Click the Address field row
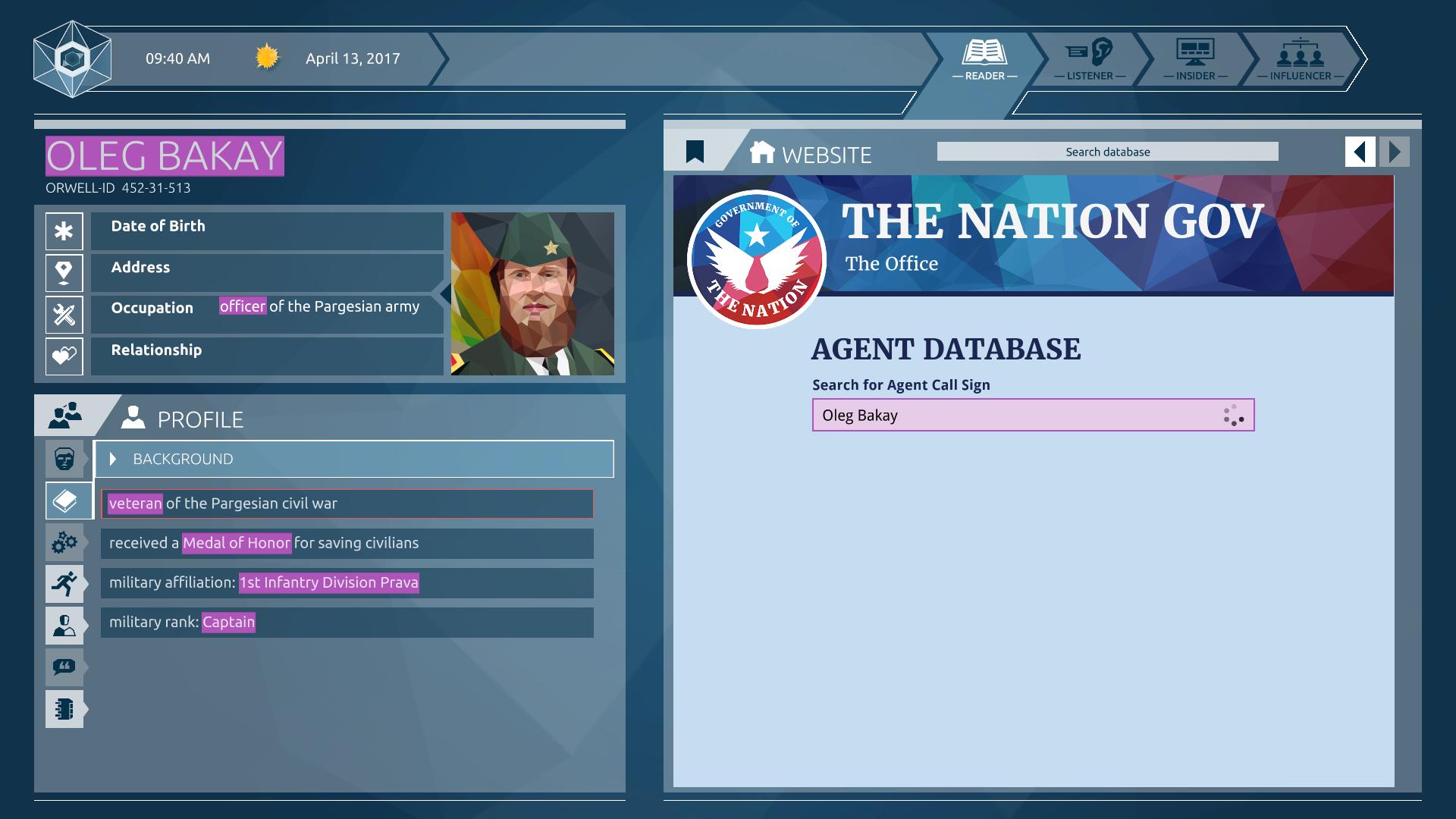Viewport: 1456px width, 819px height. pyautogui.click(x=267, y=273)
